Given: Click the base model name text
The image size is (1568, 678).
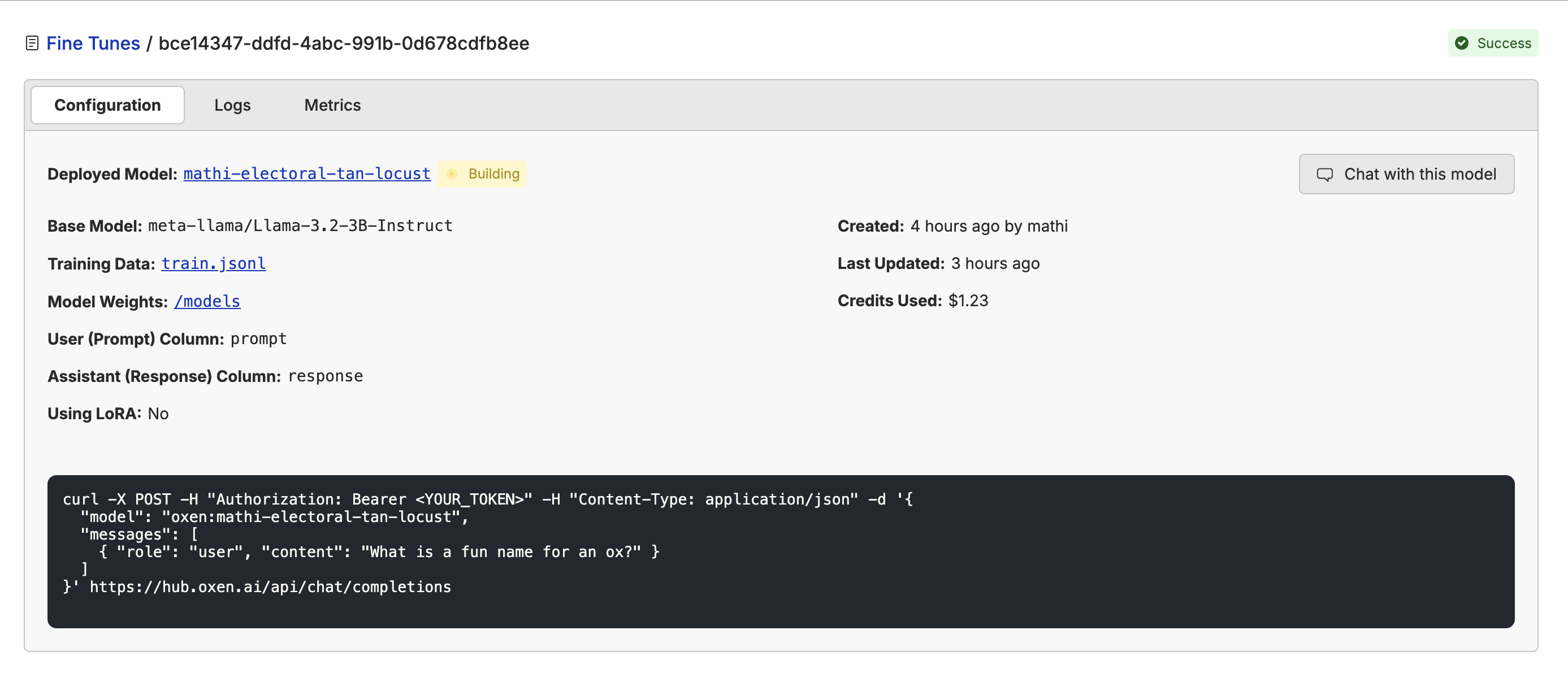Looking at the screenshot, I should pyautogui.click(x=300, y=226).
